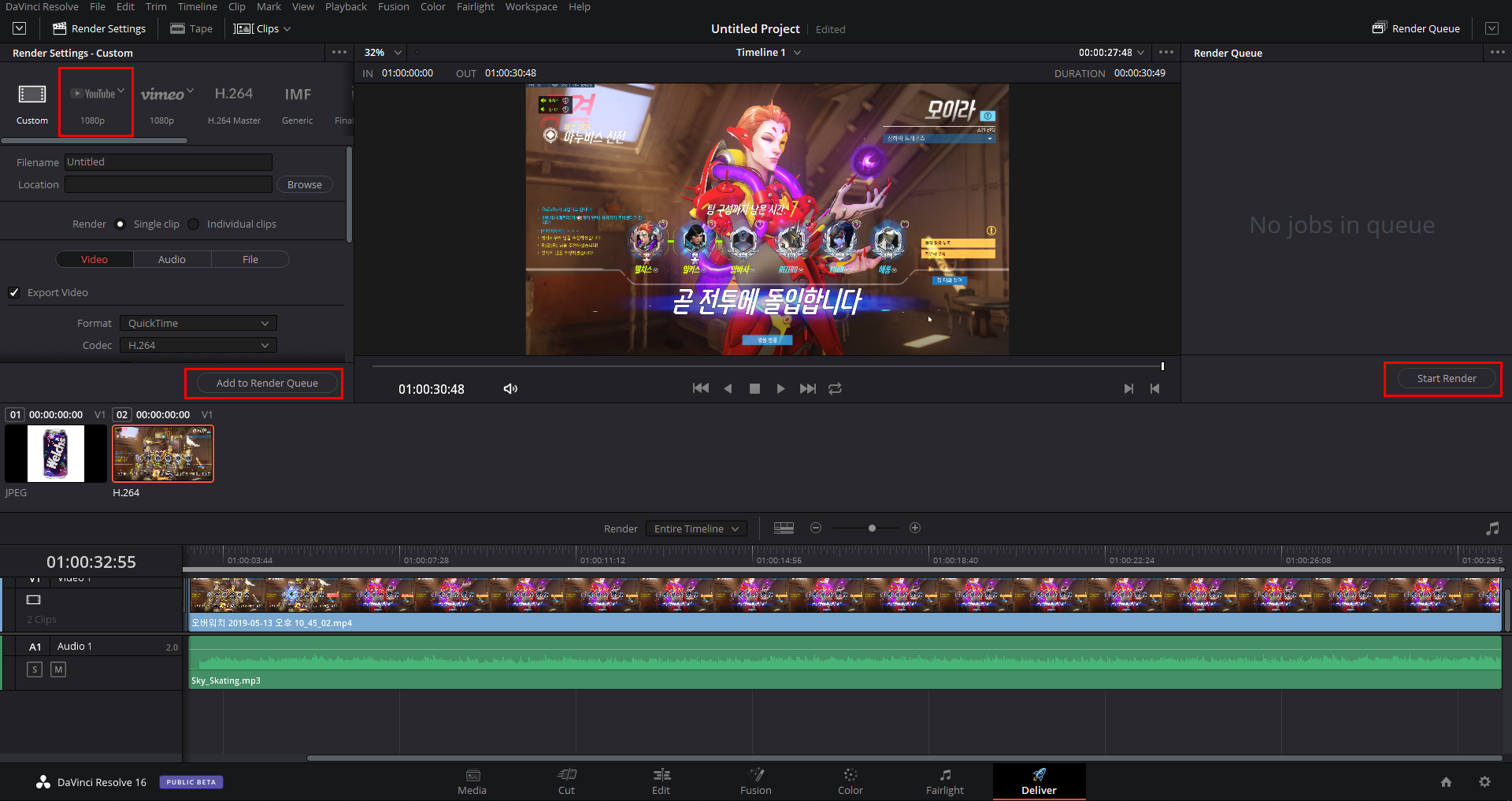
Task: Expand the Vimeo preset options arrow
Action: pos(191,91)
